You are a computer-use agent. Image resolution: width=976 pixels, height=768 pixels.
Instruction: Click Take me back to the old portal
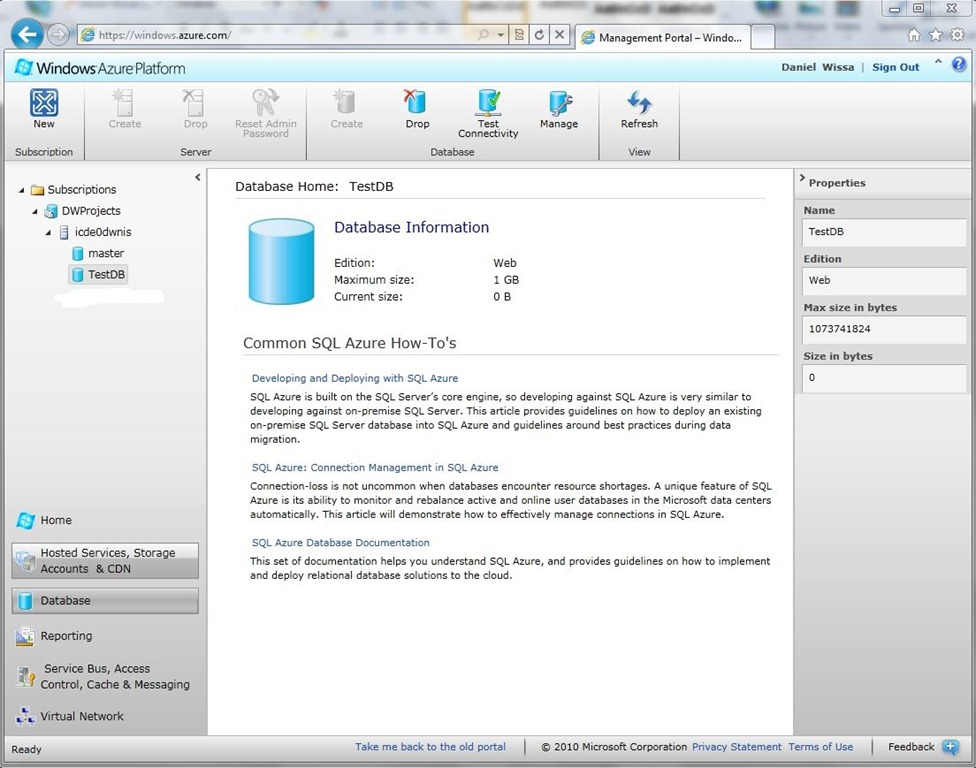[x=430, y=747]
